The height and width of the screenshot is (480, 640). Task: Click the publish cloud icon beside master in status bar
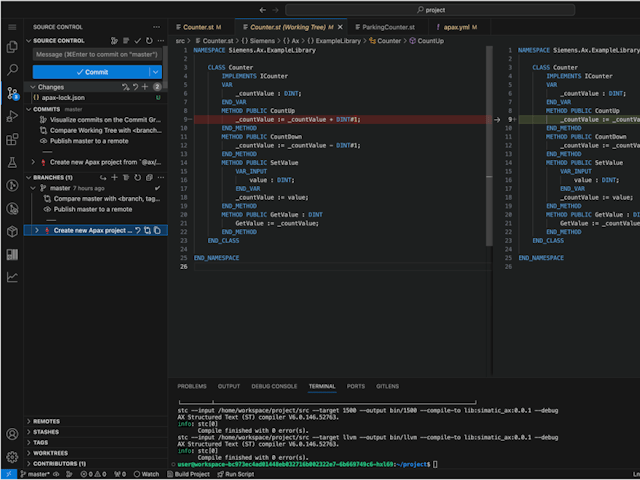pos(56,474)
